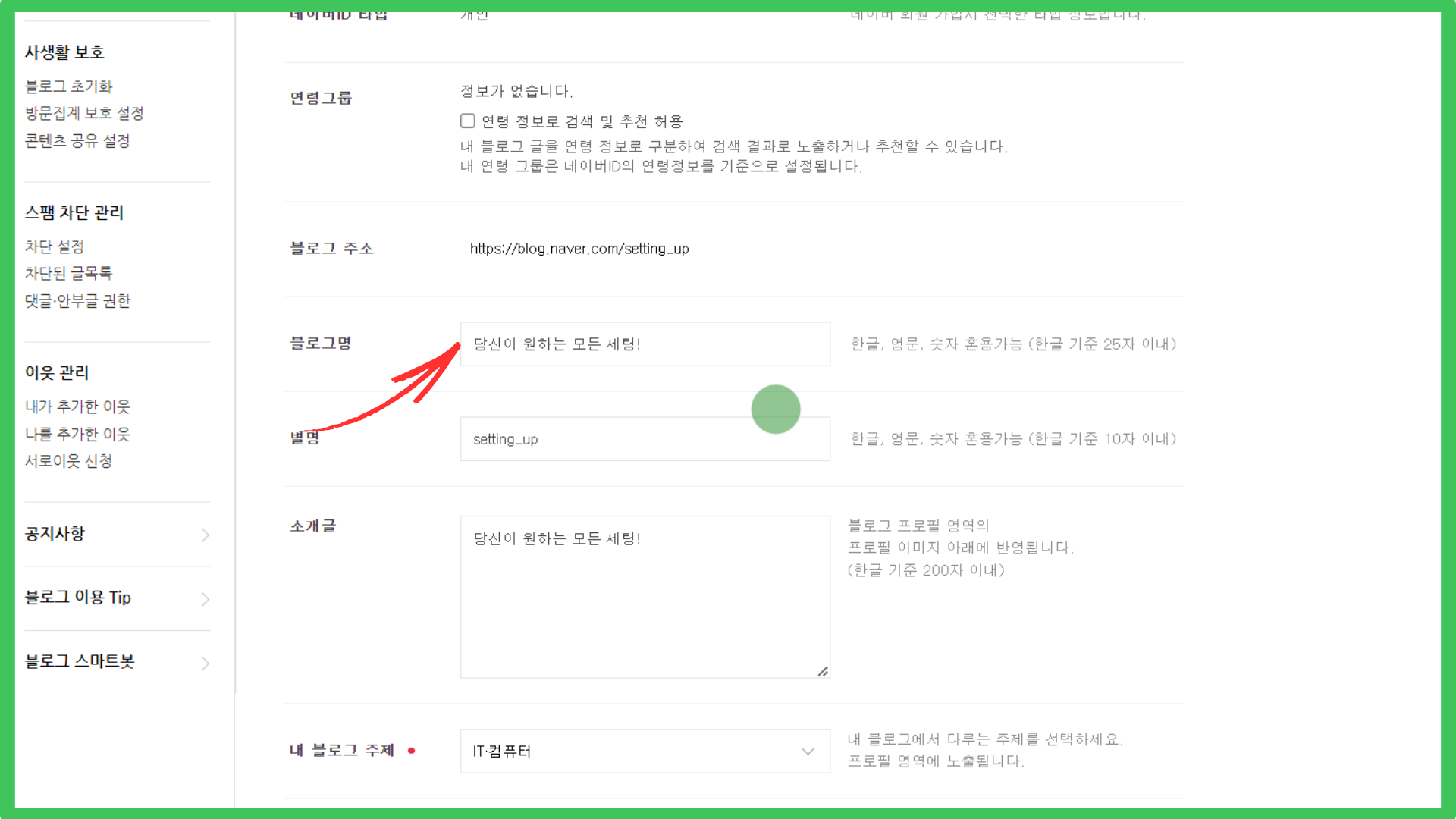This screenshot has width=1456, height=819.
Task: Click the blog address URL text
Action: click(x=579, y=249)
